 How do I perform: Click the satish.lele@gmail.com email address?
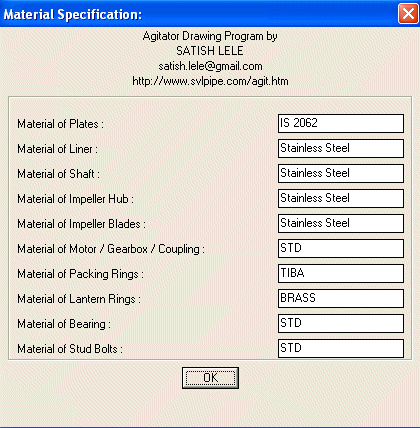point(210,66)
